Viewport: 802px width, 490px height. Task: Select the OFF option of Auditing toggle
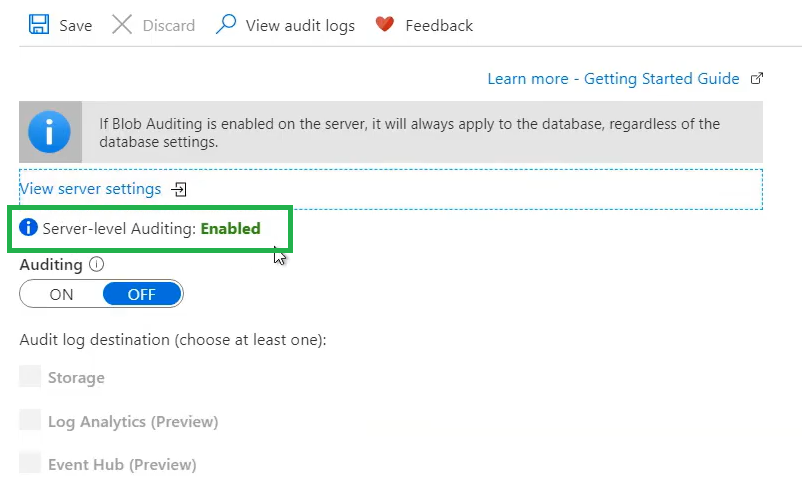pos(142,294)
